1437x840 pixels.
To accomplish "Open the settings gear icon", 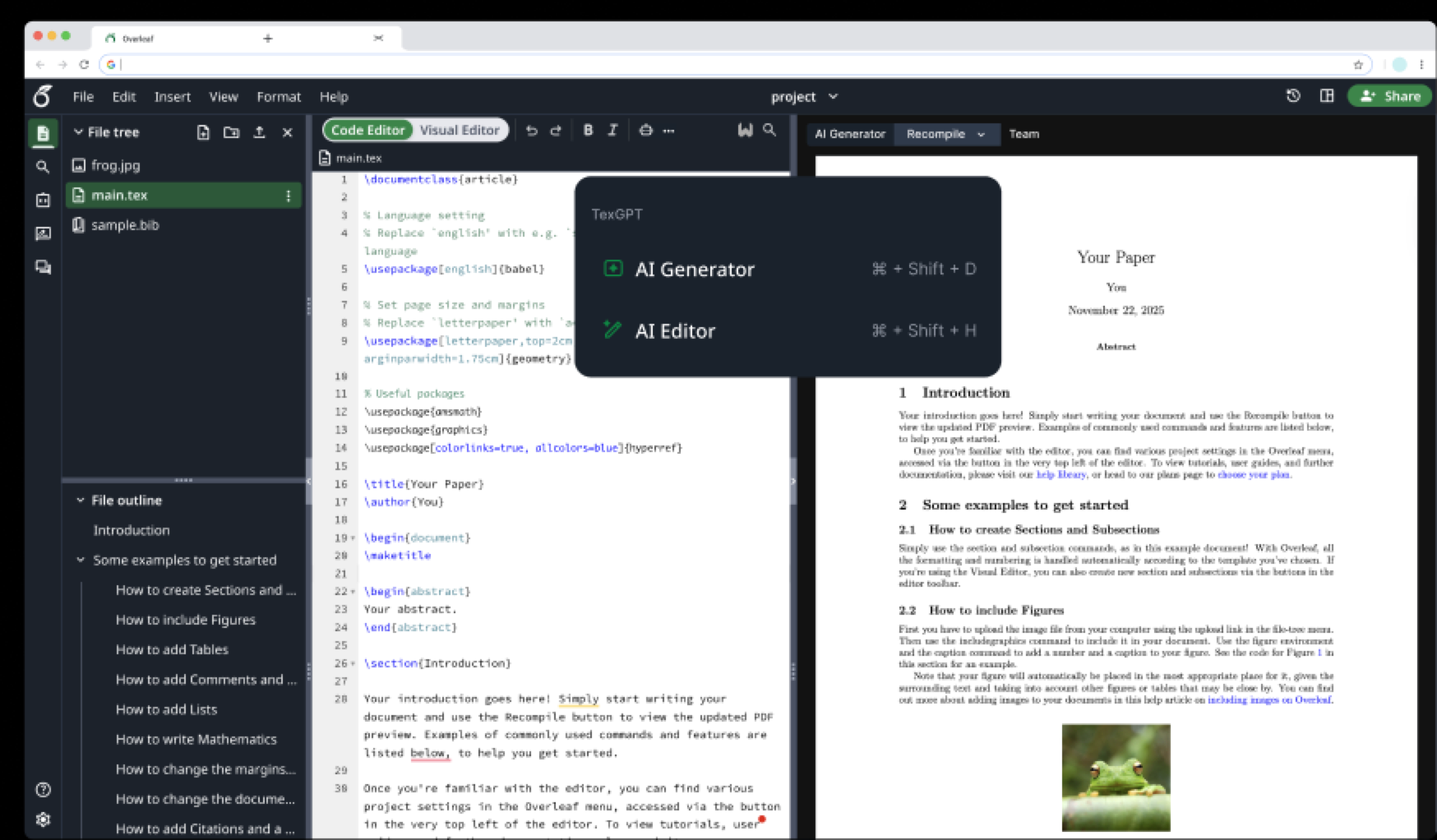I will pos(44,819).
